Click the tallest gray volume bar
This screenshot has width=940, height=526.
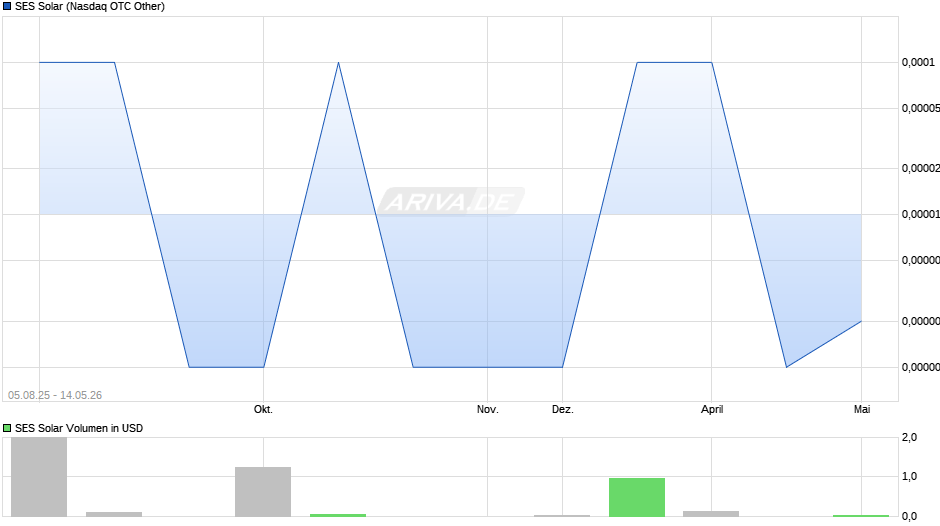39,477
